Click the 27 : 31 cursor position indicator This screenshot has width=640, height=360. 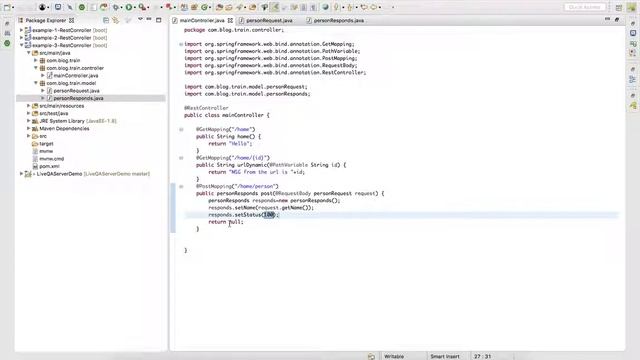click(x=482, y=356)
